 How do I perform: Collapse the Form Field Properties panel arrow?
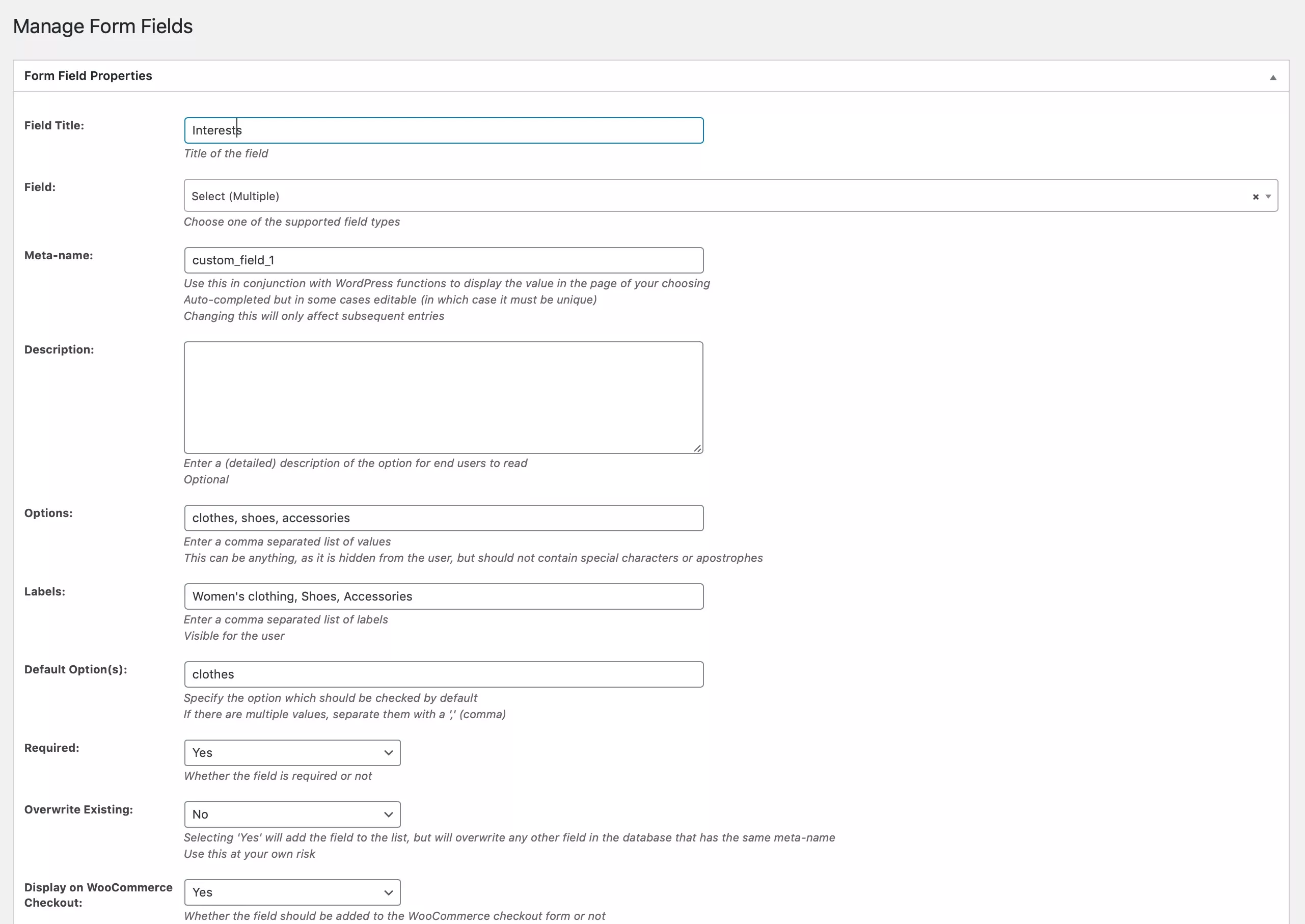[x=1273, y=77]
